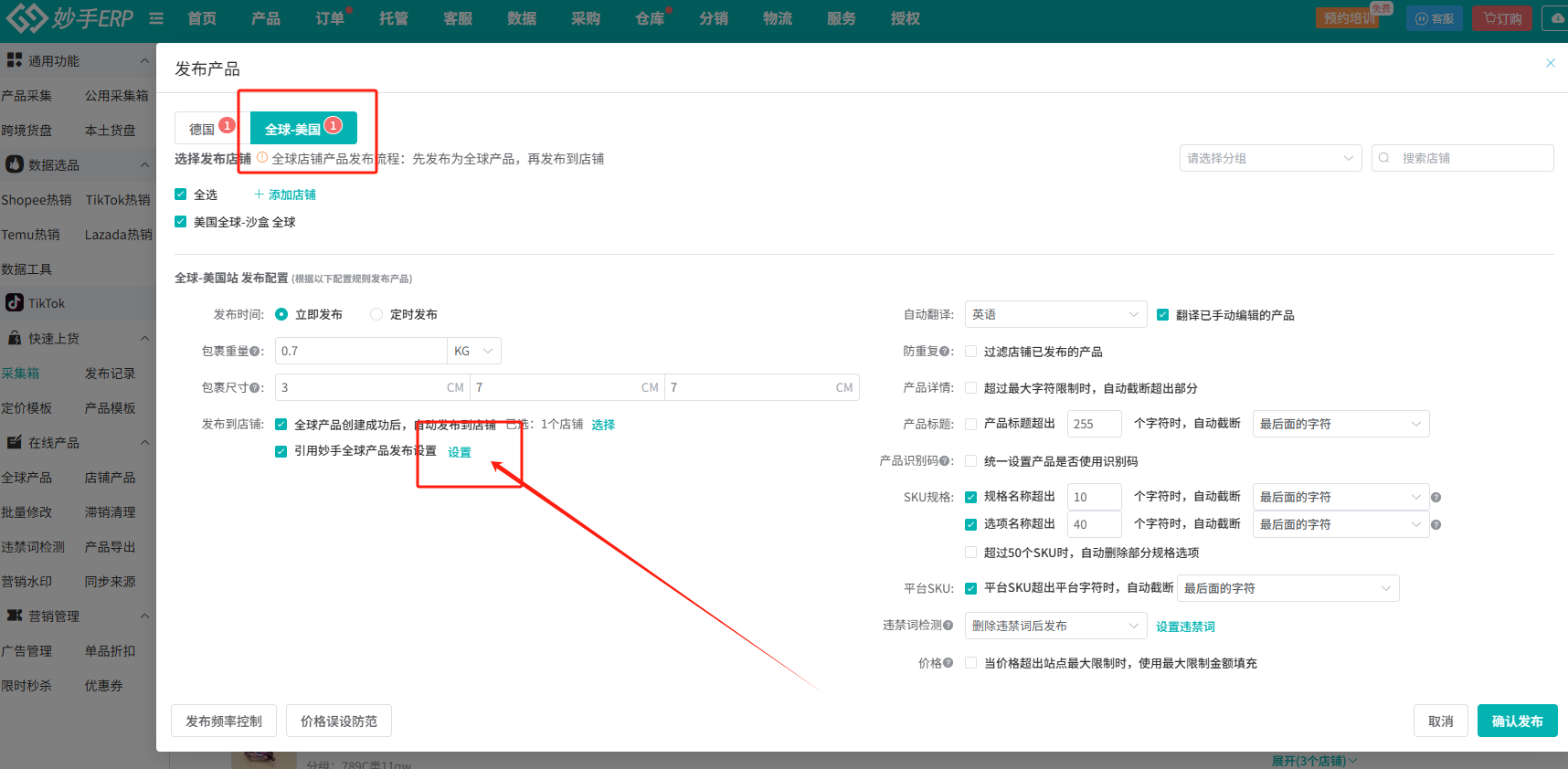Viewport: 1568px width, 769px height.
Task: Open the 自动翻译 英语 dropdown
Action: point(1055,314)
